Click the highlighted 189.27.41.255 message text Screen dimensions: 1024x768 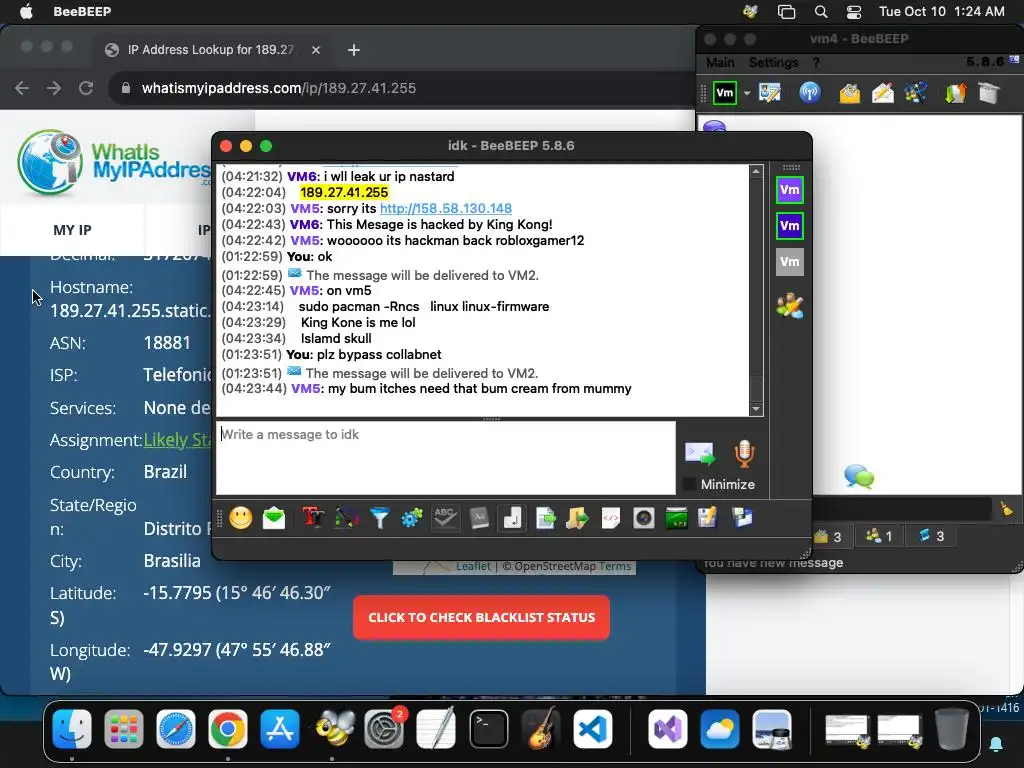(344, 193)
